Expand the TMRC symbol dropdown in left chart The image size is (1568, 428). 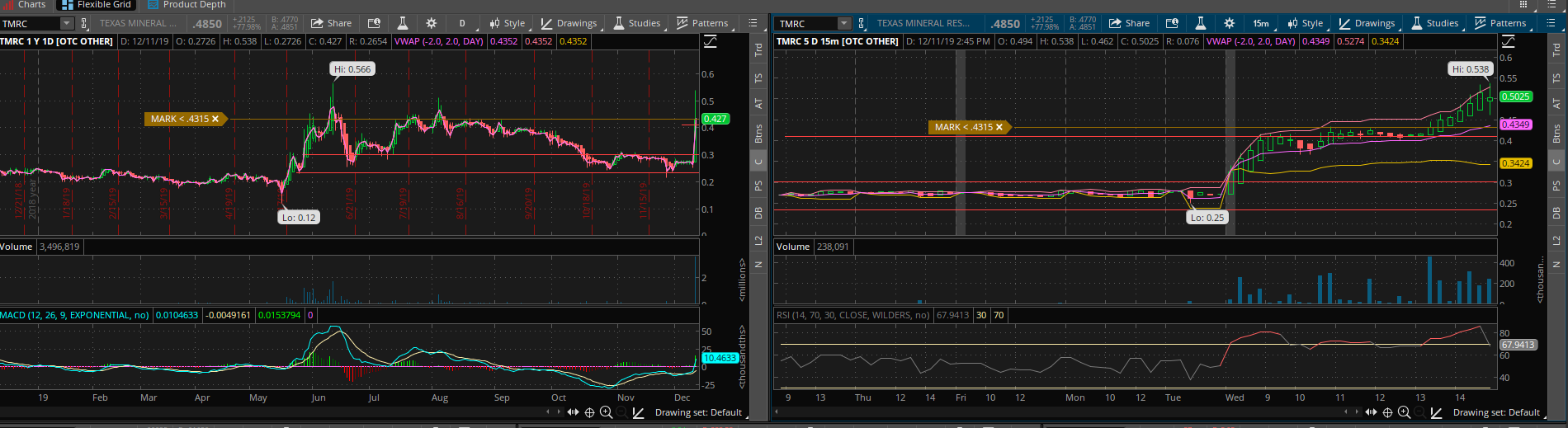coord(67,23)
